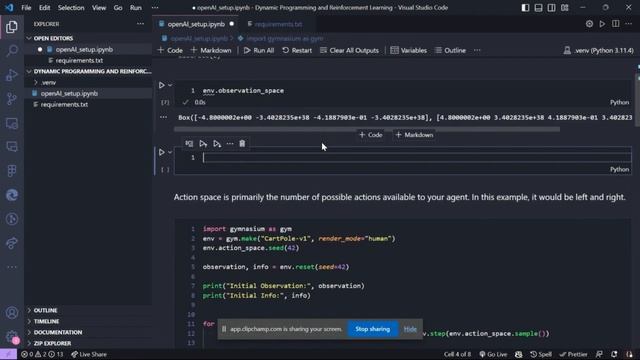This screenshot has width=640, height=360.
Task: Start Live Share from status bar
Action: pos(89,354)
